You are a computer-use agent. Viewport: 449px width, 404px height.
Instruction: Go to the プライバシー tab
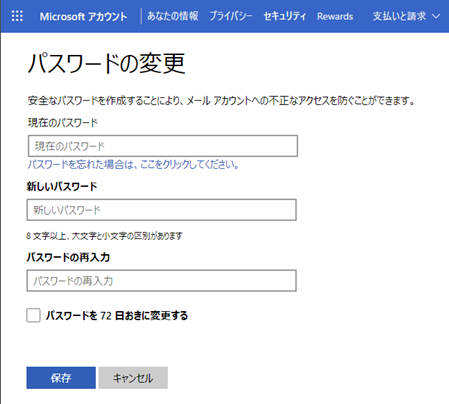pos(231,16)
